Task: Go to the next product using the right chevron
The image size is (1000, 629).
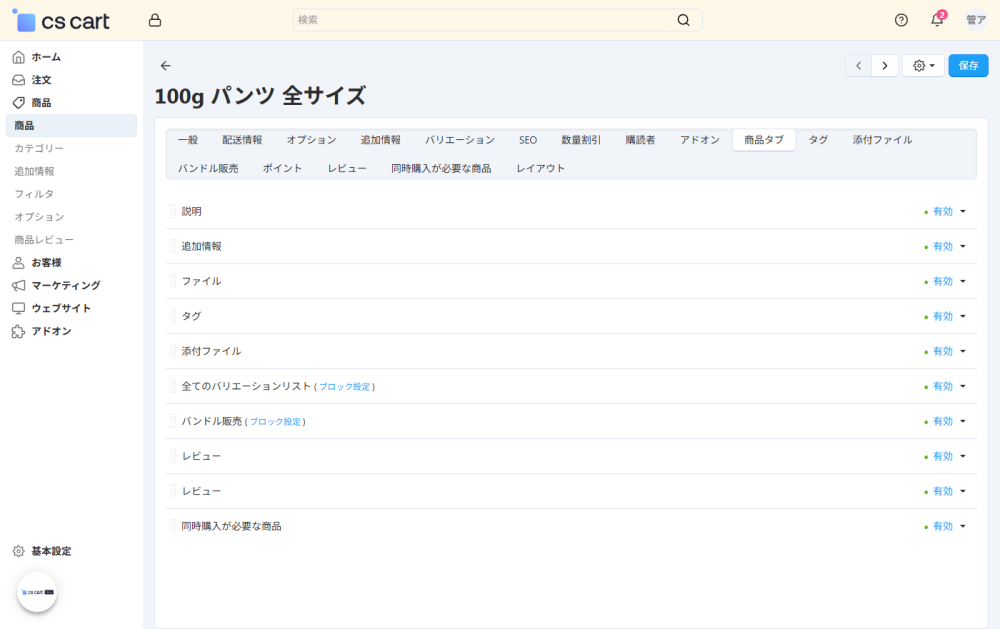Action: tap(884, 66)
